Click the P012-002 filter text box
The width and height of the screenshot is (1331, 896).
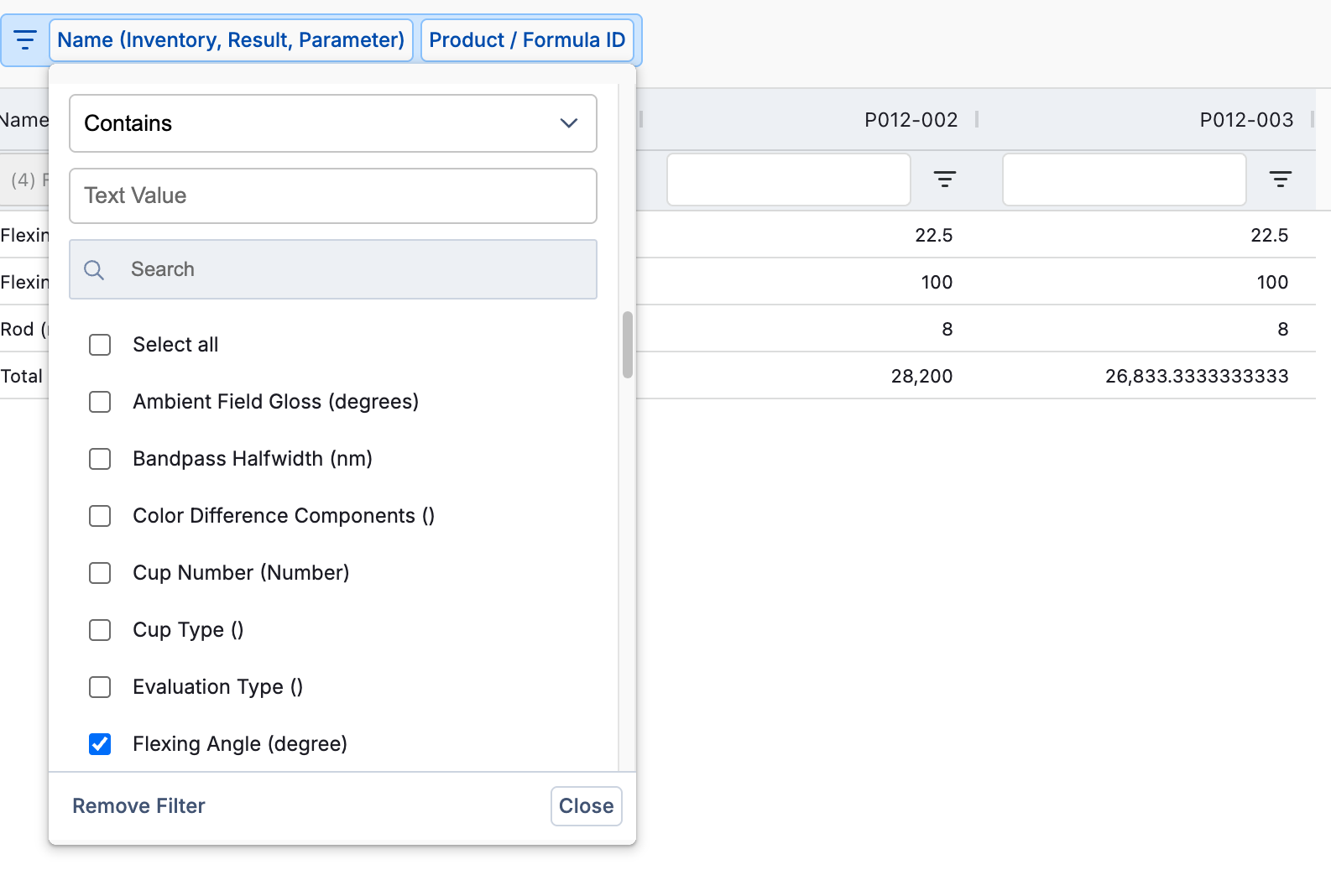pyautogui.click(x=788, y=179)
